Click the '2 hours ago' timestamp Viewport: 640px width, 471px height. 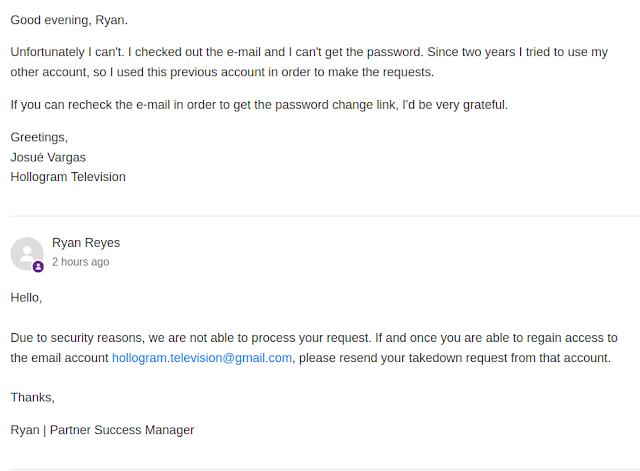(x=81, y=262)
